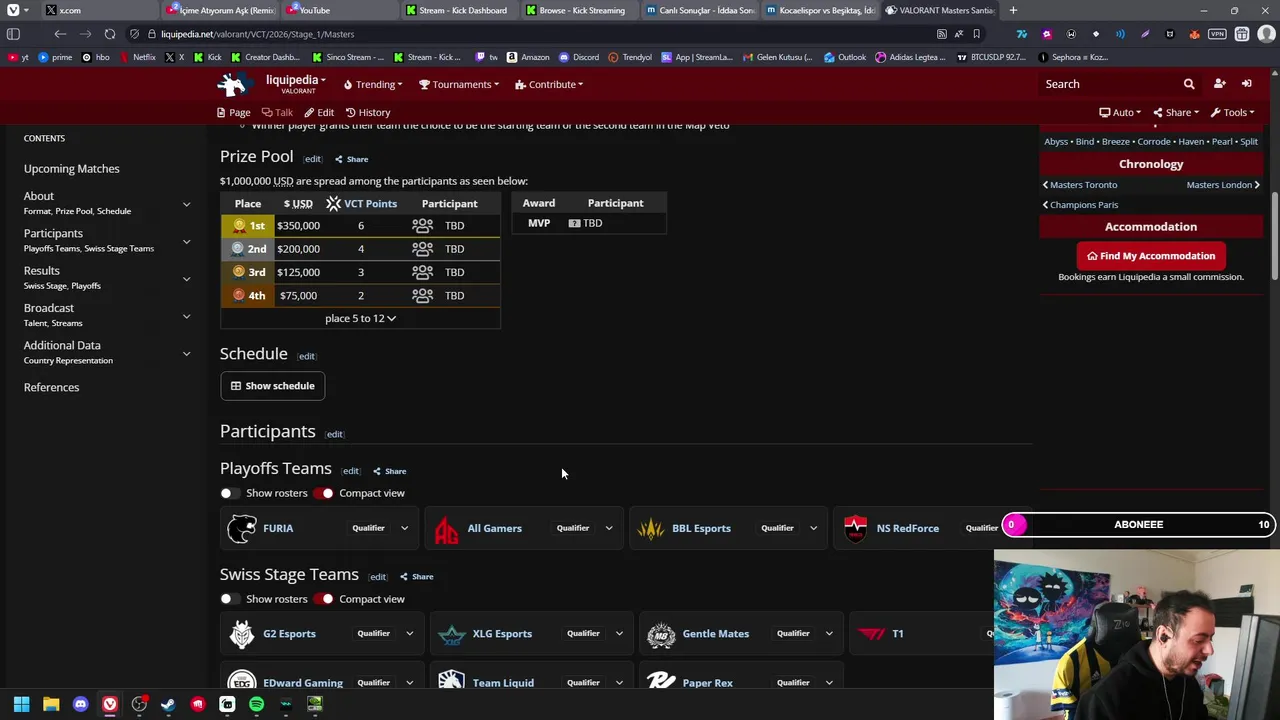Open Discord from the taskbar
1280x720 pixels.
click(x=80, y=705)
